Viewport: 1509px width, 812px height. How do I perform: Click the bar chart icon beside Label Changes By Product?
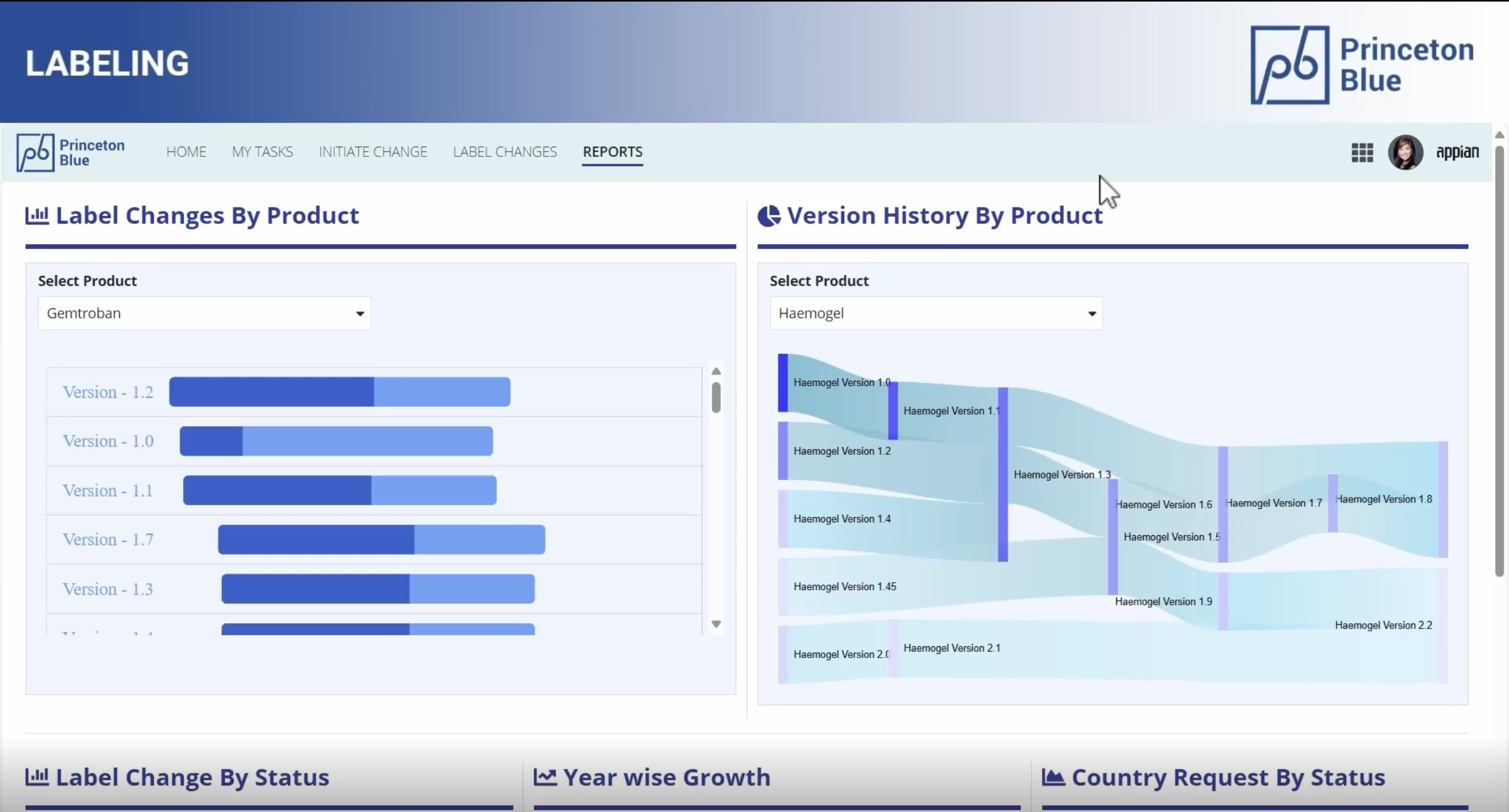point(37,216)
